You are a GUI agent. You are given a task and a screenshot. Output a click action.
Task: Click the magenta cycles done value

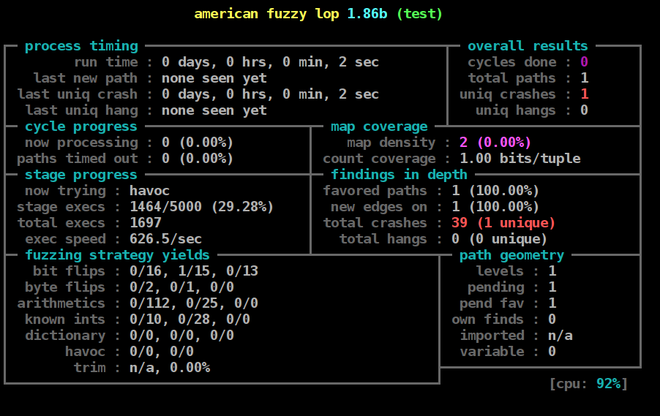pos(584,62)
